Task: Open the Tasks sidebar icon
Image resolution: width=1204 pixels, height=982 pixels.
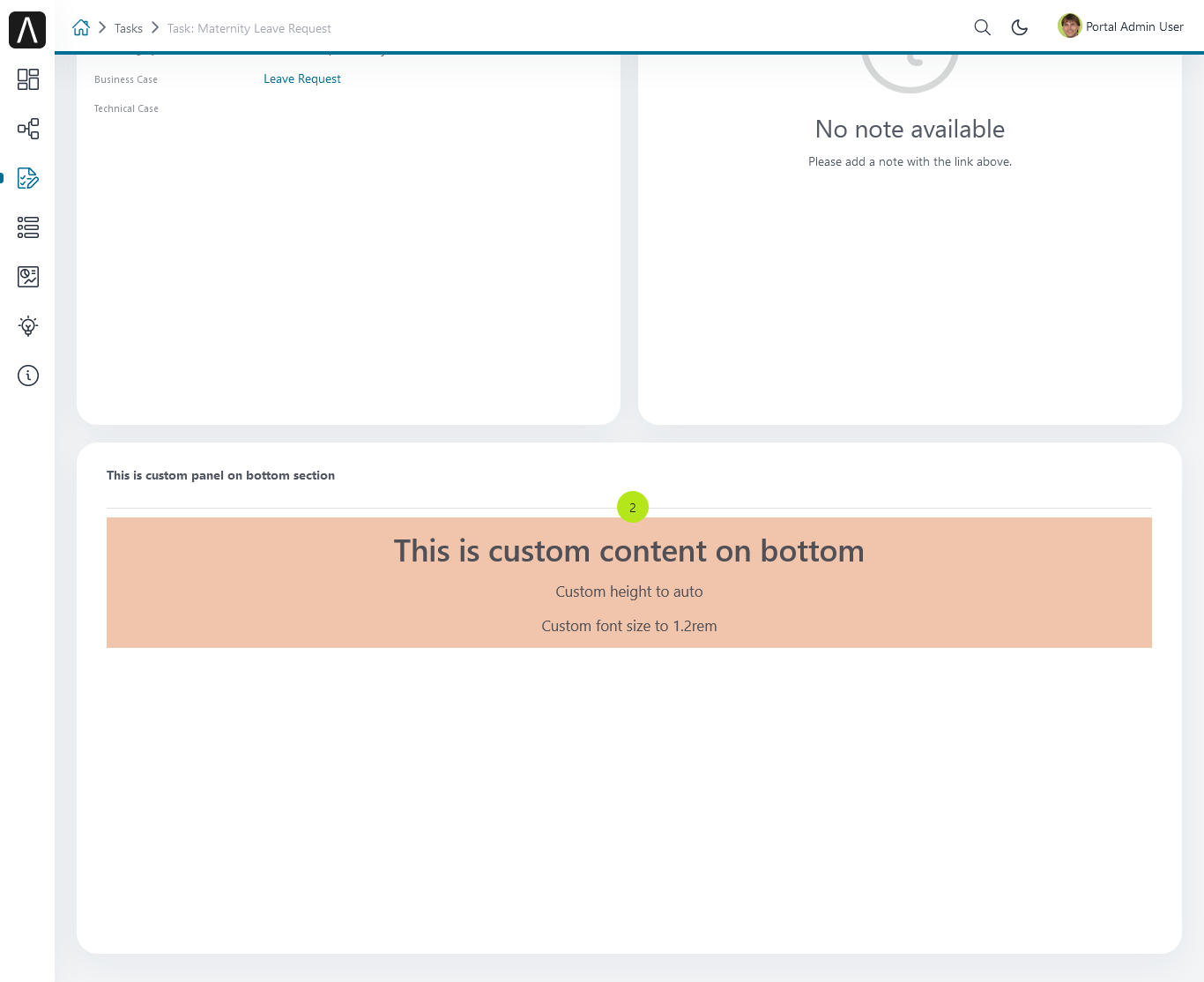Action: [28, 178]
